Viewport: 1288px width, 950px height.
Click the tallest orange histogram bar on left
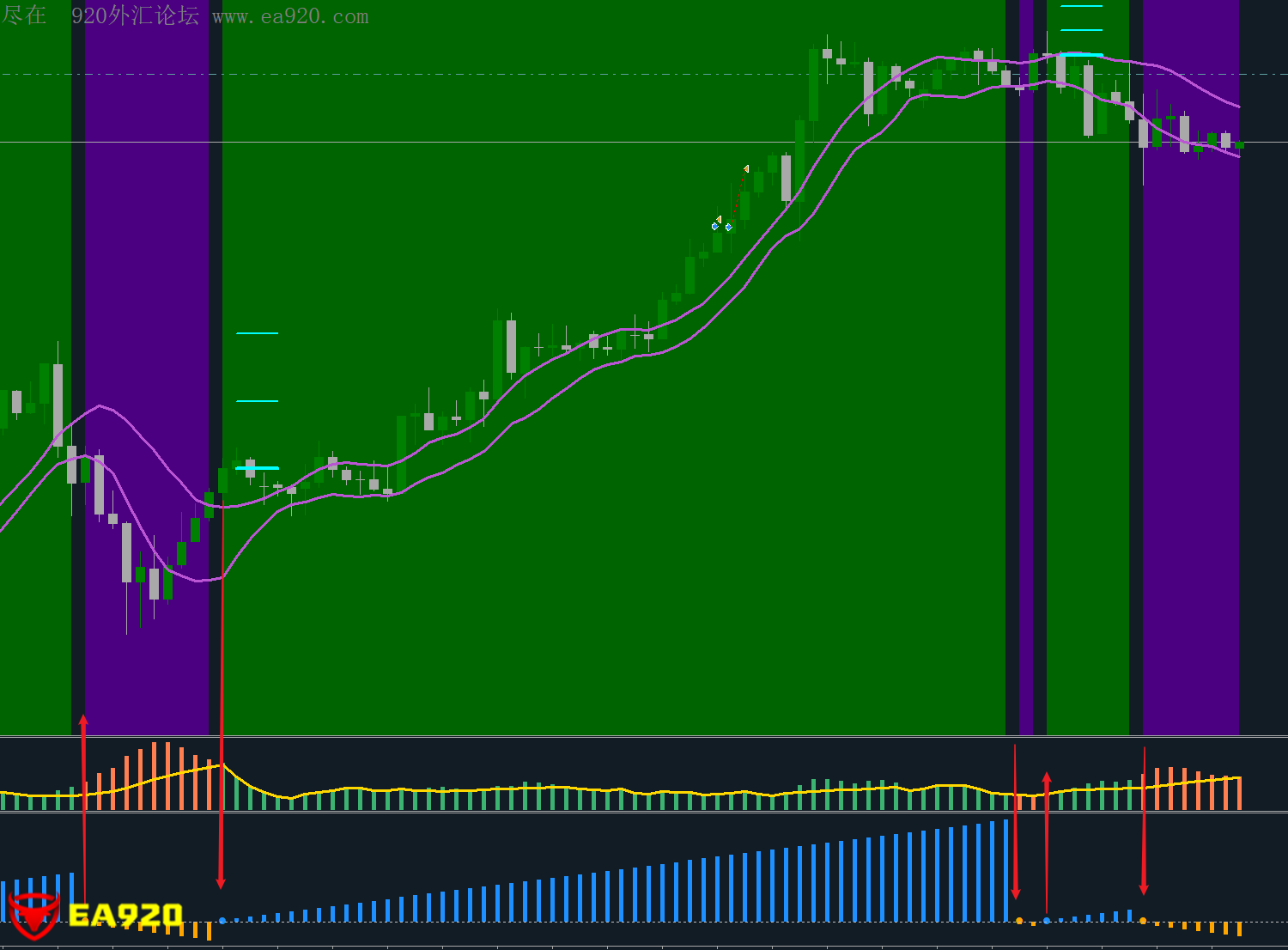click(x=154, y=776)
